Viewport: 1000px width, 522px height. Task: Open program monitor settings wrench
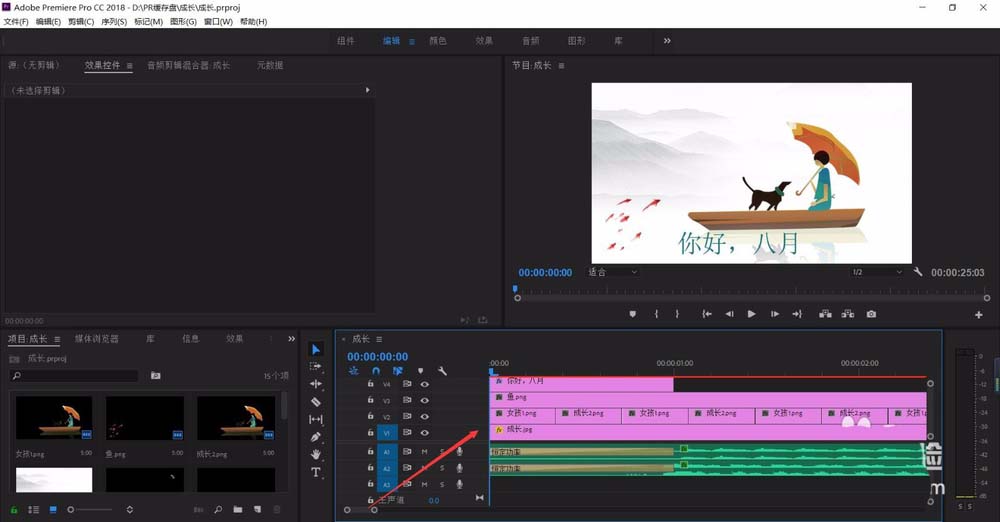click(918, 272)
